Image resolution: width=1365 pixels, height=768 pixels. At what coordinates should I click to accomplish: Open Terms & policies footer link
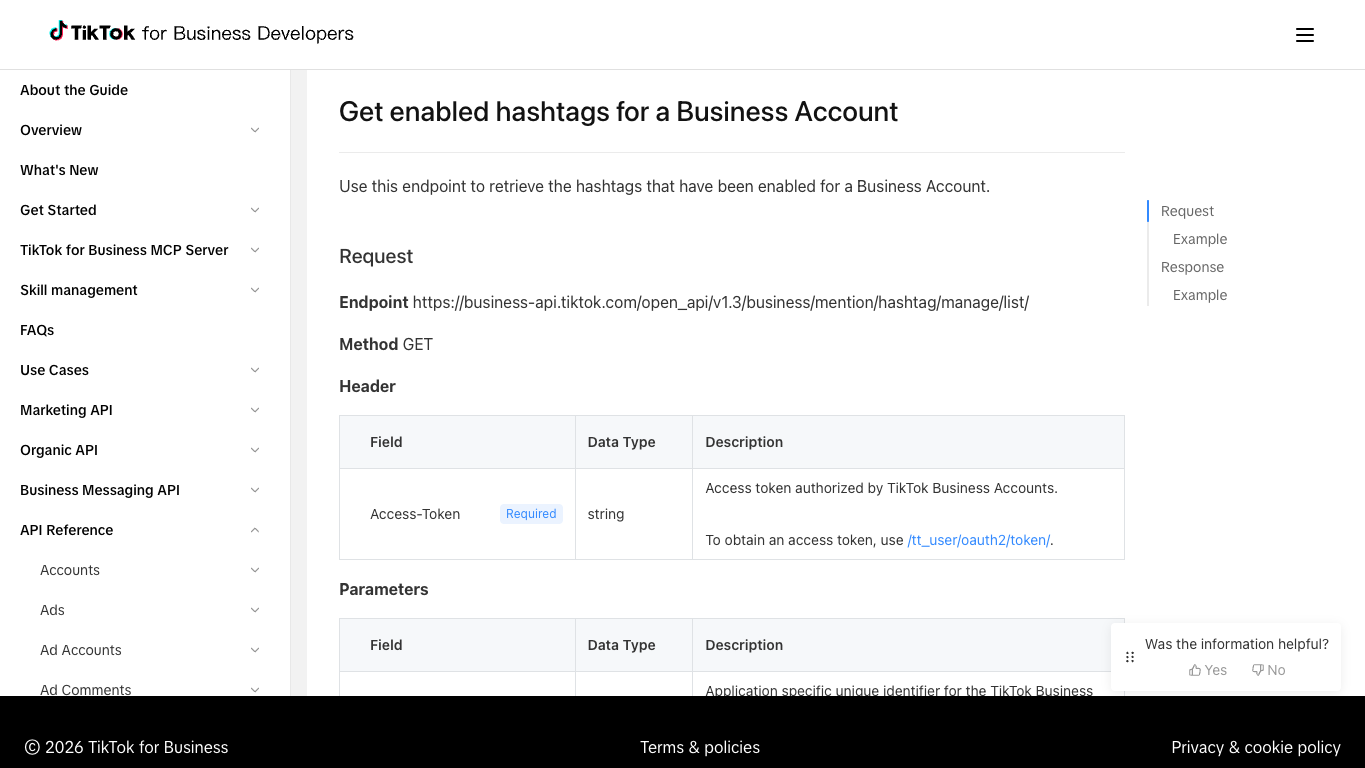click(700, 747)
